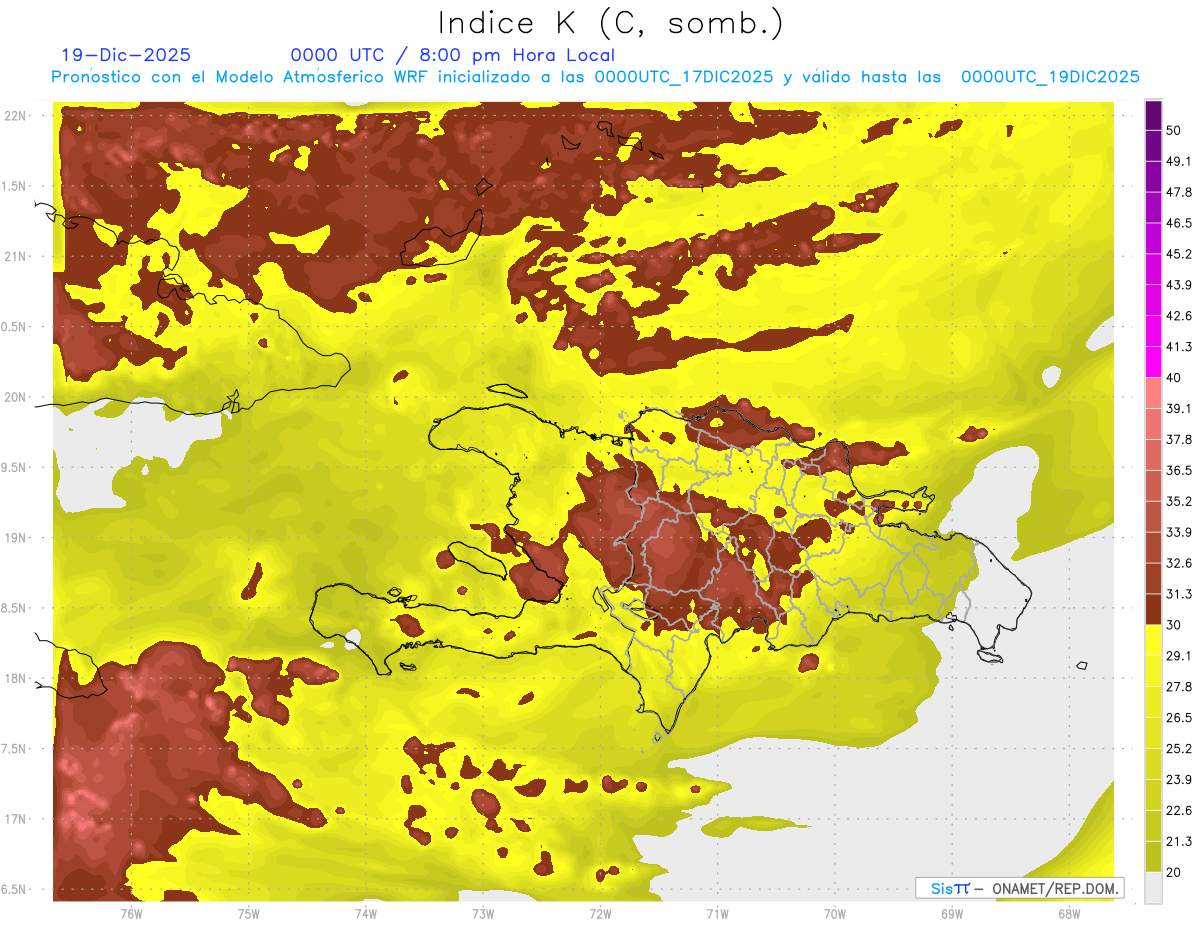Select the "17N" latitude label

click(x=16, y=820)
